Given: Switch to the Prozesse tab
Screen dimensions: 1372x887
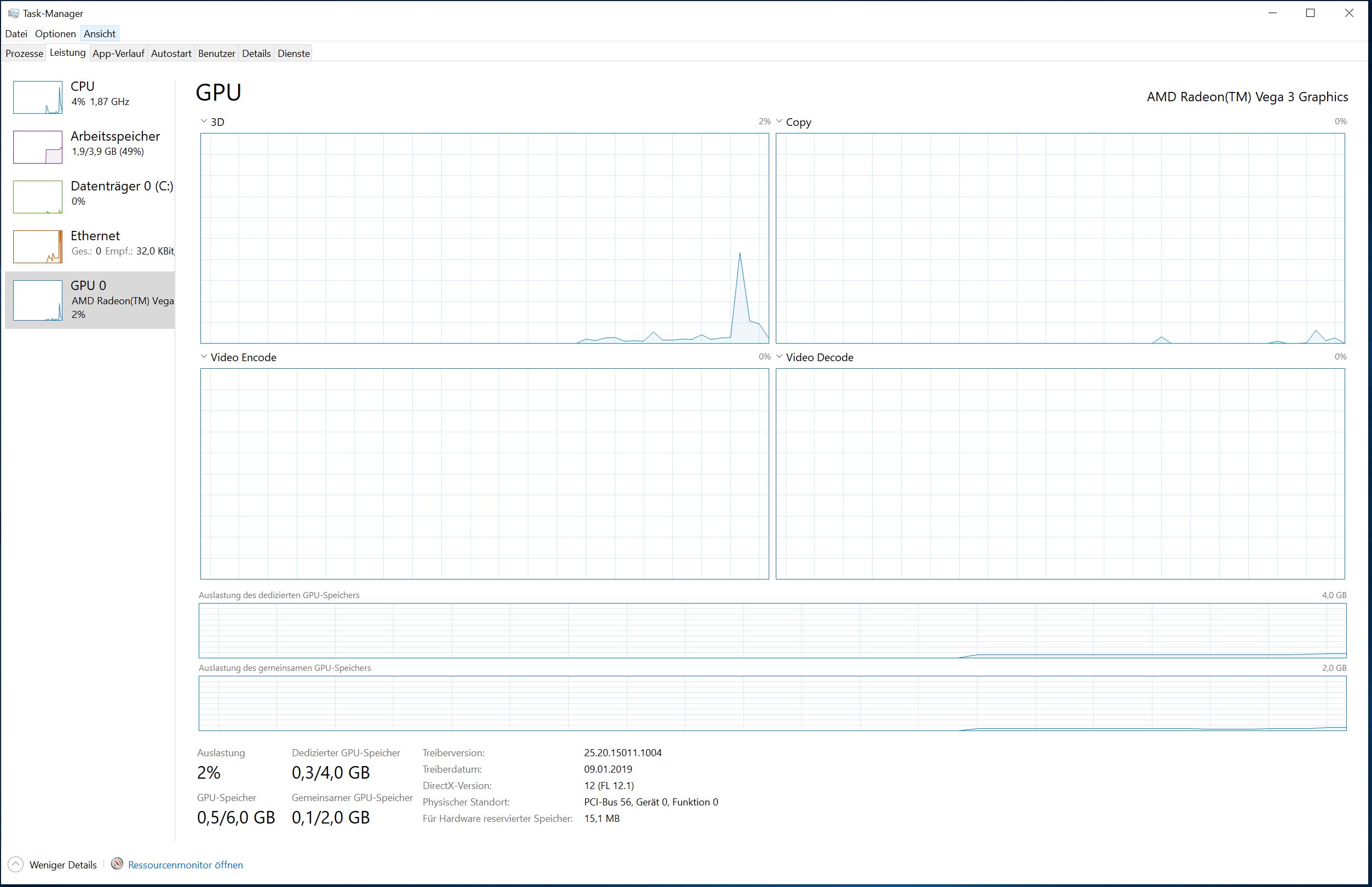Looking at the screenshot, I should (x=24, y=53).
